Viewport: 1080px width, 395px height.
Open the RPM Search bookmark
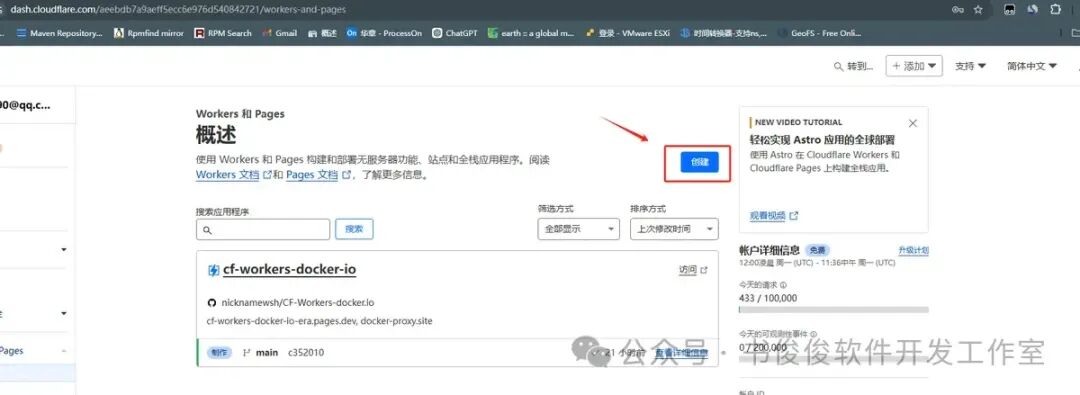[223, 32]
